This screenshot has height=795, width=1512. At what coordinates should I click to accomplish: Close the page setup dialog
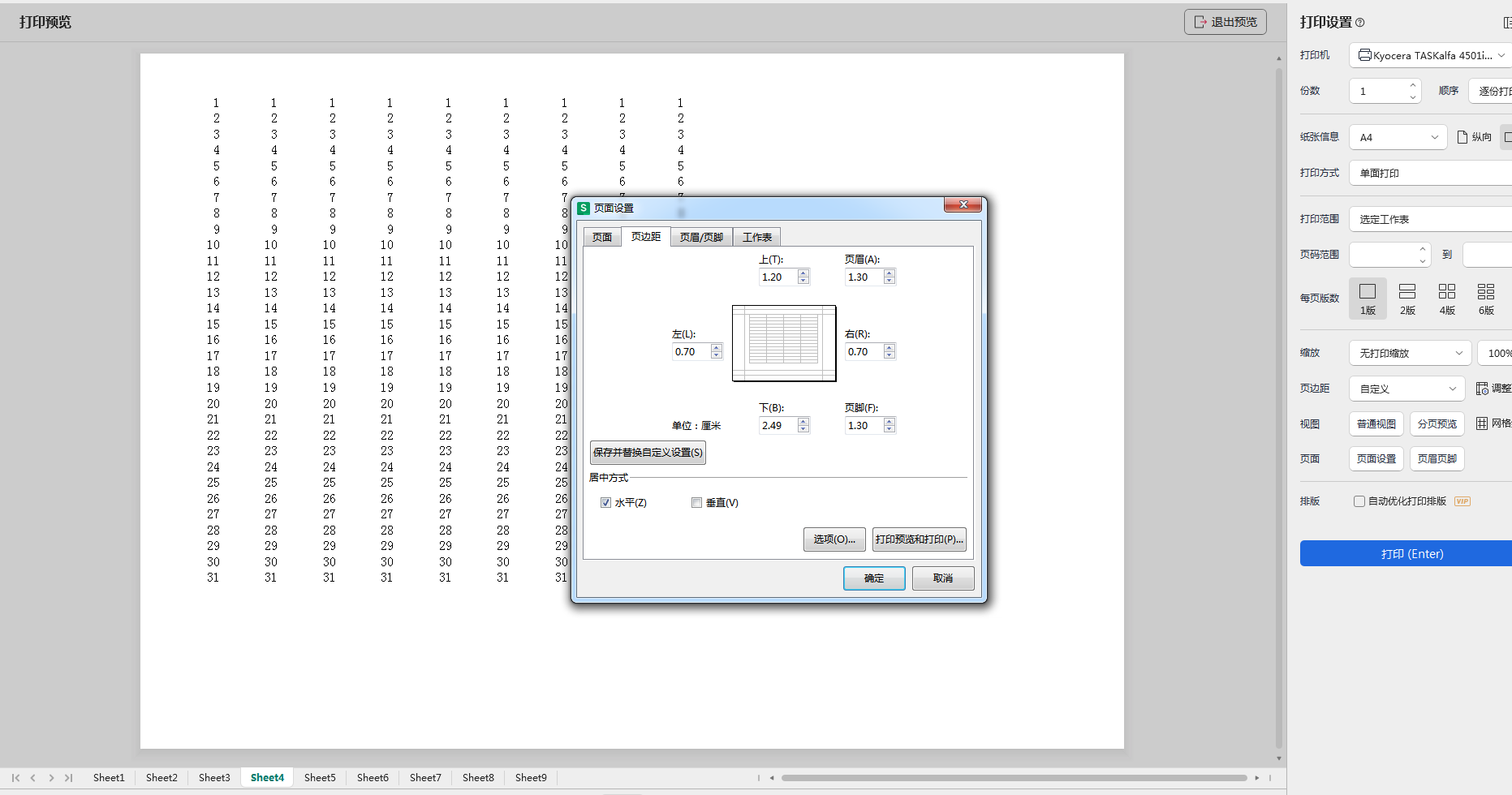[963, 204]
